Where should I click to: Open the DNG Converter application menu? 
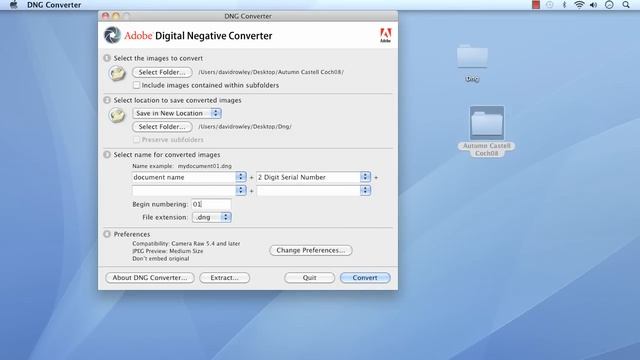coord(54,5)
